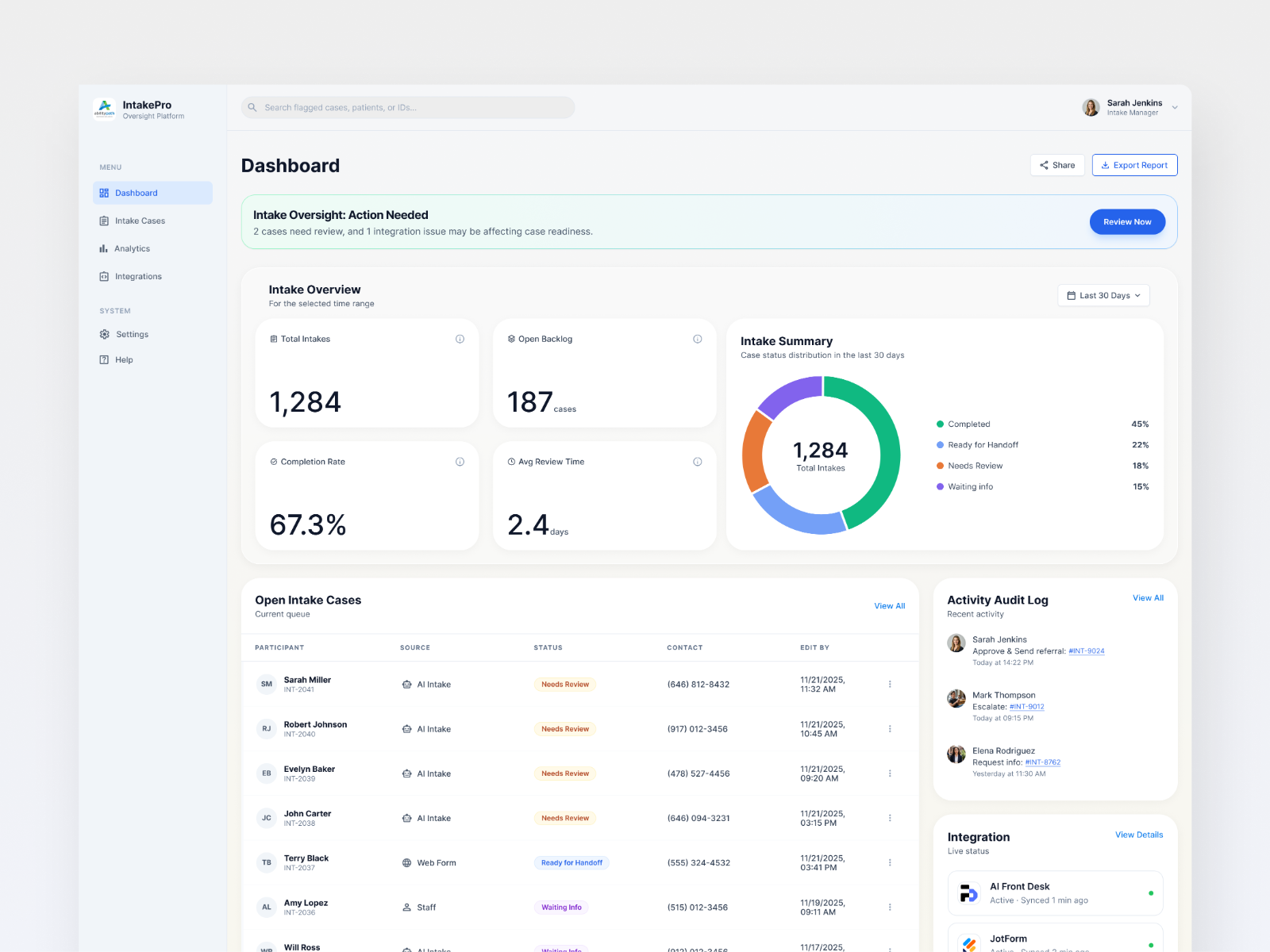Open the #INT-9024 referral link

[1087, 651]
